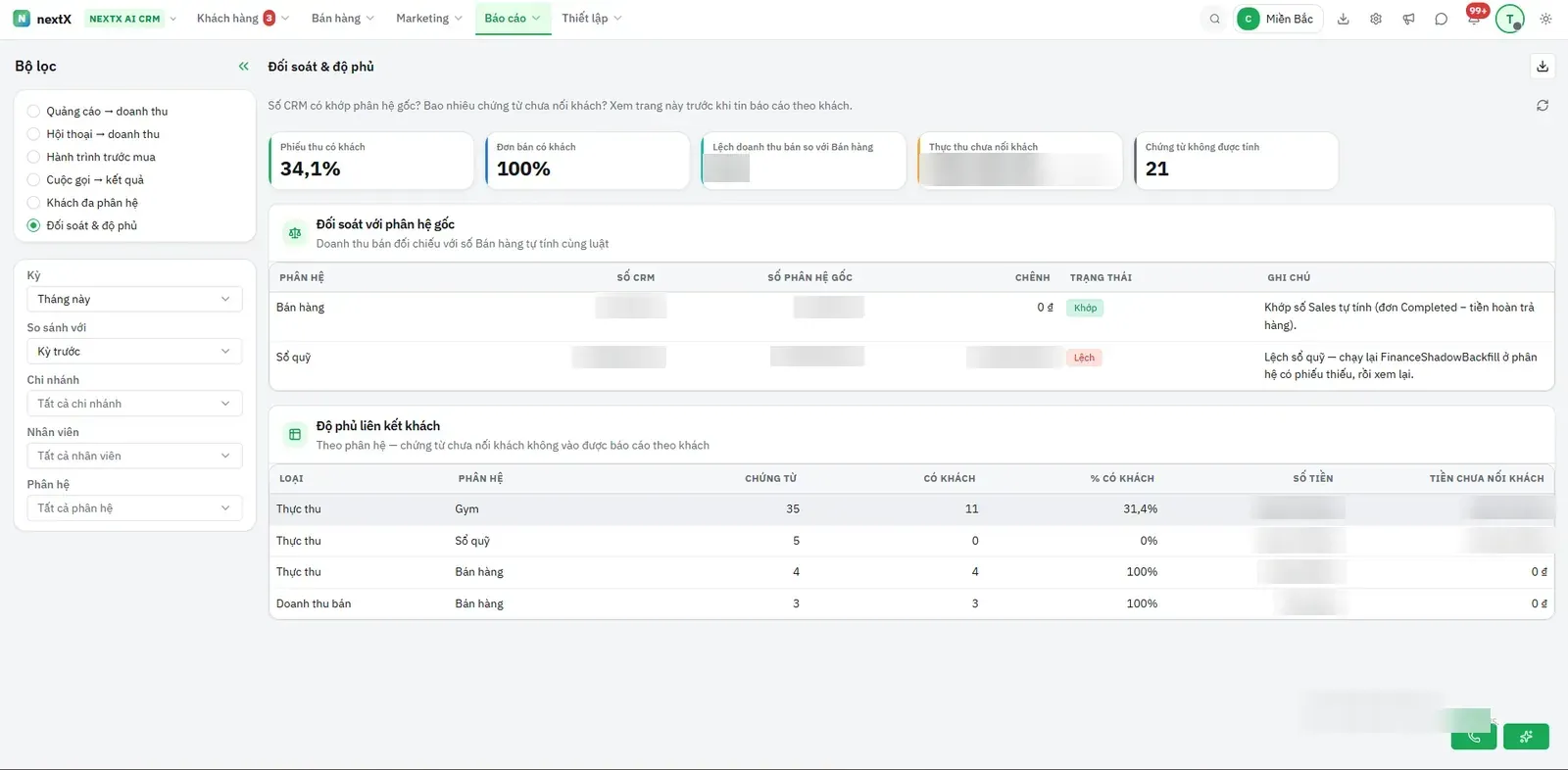Viewport: 1568px width, 770px height.
Task: Open the settings gear icon
Action: (x=1376, y=19)
